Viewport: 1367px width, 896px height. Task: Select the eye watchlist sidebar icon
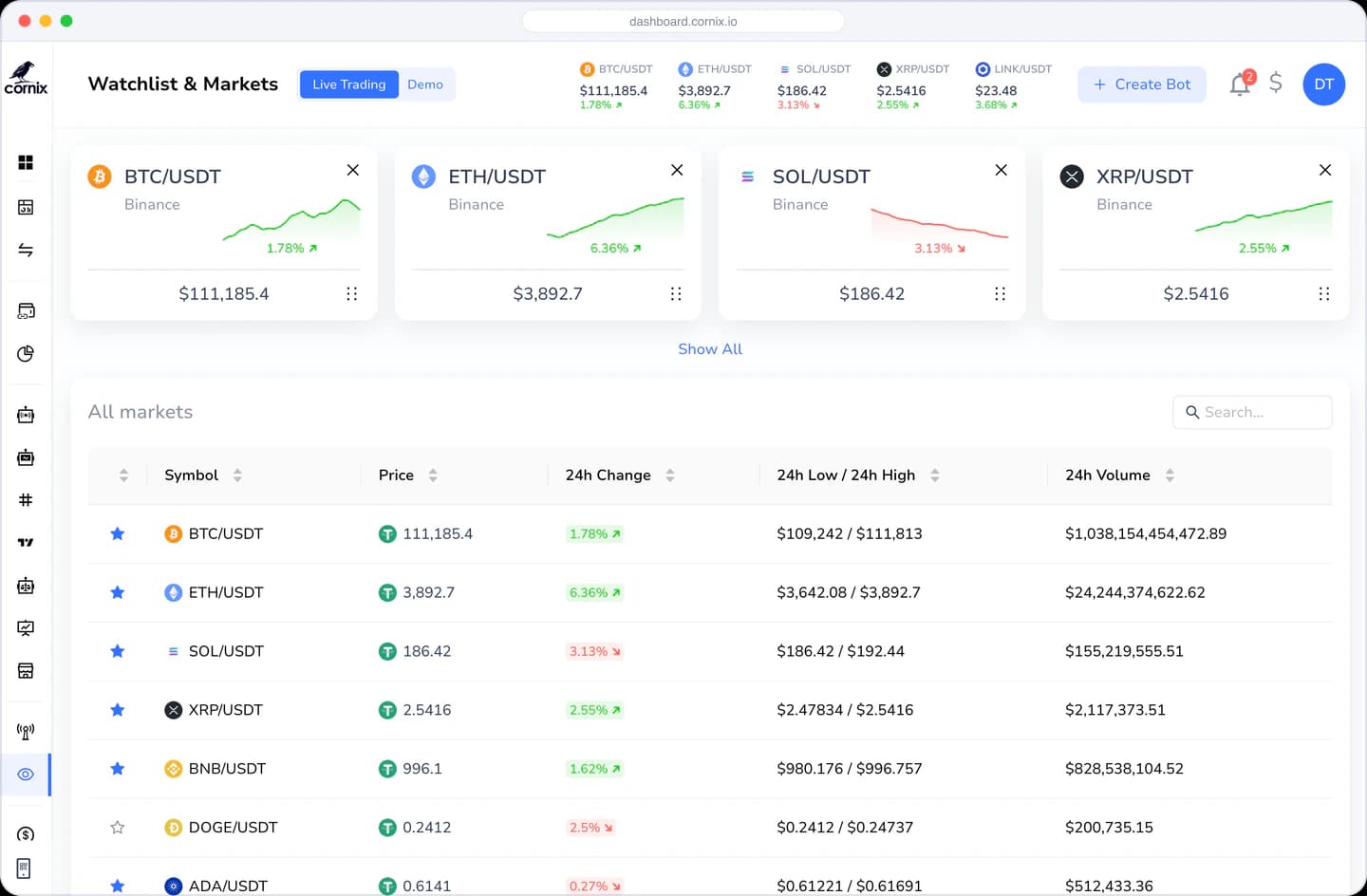[26, 775]
